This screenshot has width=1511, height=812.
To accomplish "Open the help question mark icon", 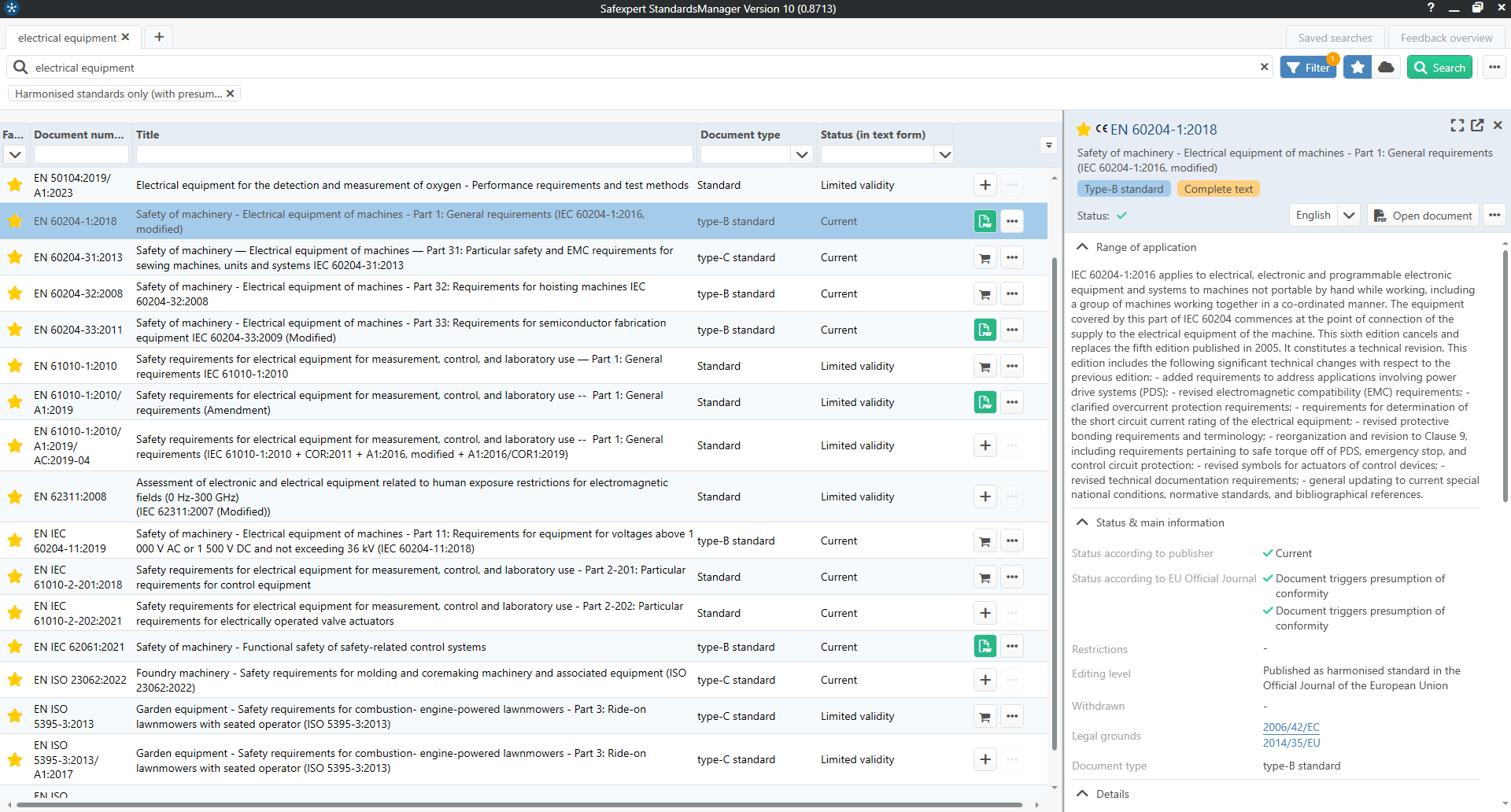I will pyautogui.click(x=1431, y=8).
